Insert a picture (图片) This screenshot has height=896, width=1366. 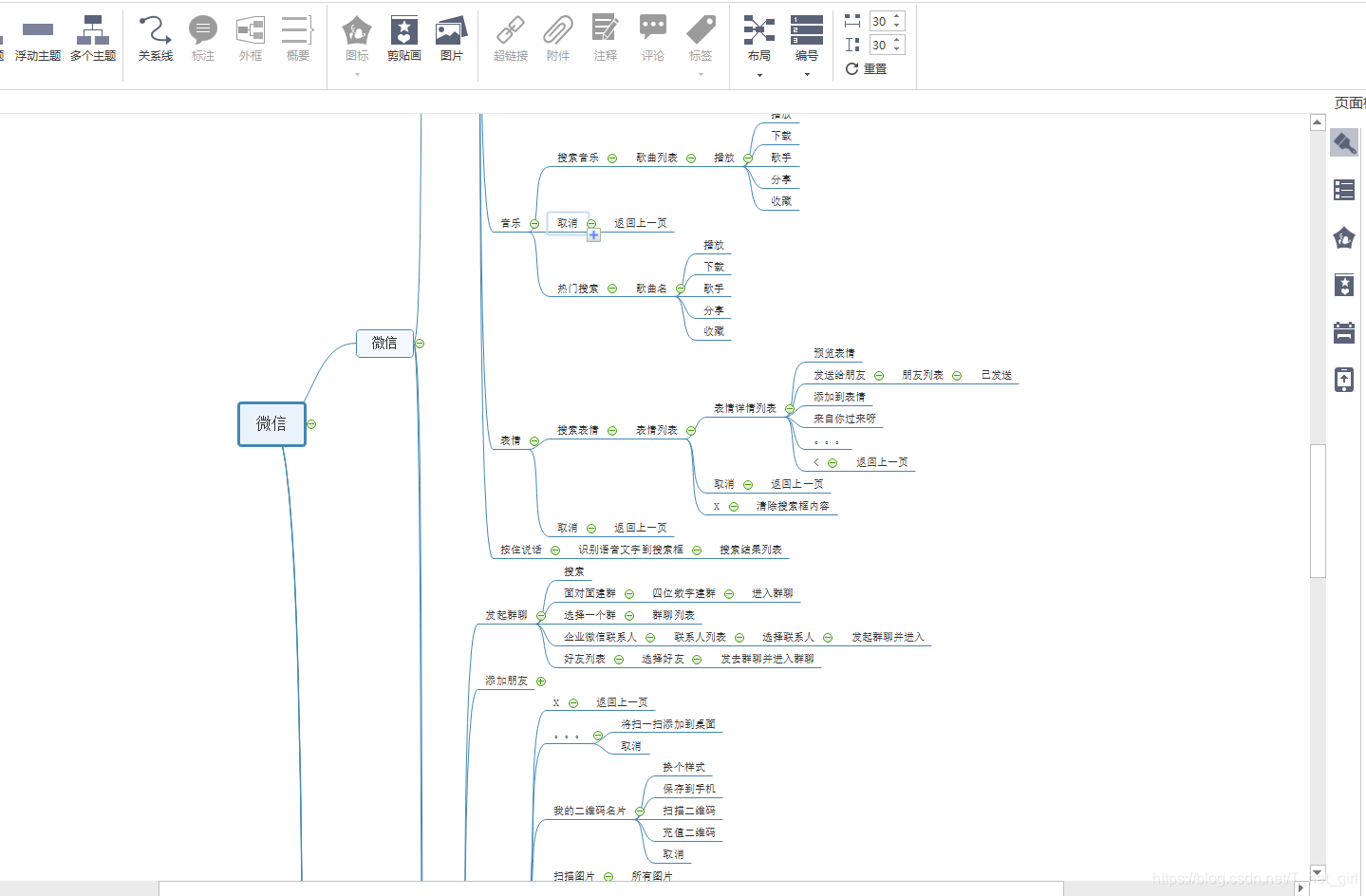452,39
